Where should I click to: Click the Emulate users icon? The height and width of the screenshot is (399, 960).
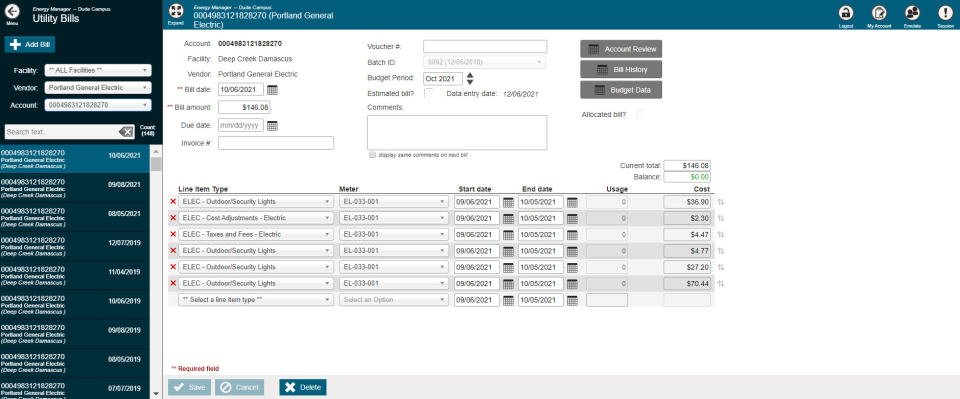(912, 12)
